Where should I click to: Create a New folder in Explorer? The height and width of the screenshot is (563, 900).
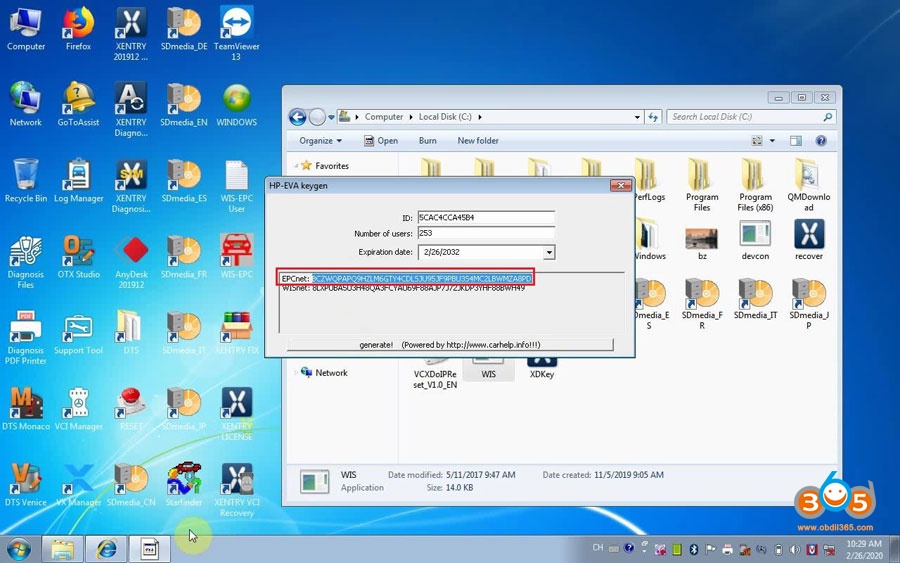pos(478,141)
